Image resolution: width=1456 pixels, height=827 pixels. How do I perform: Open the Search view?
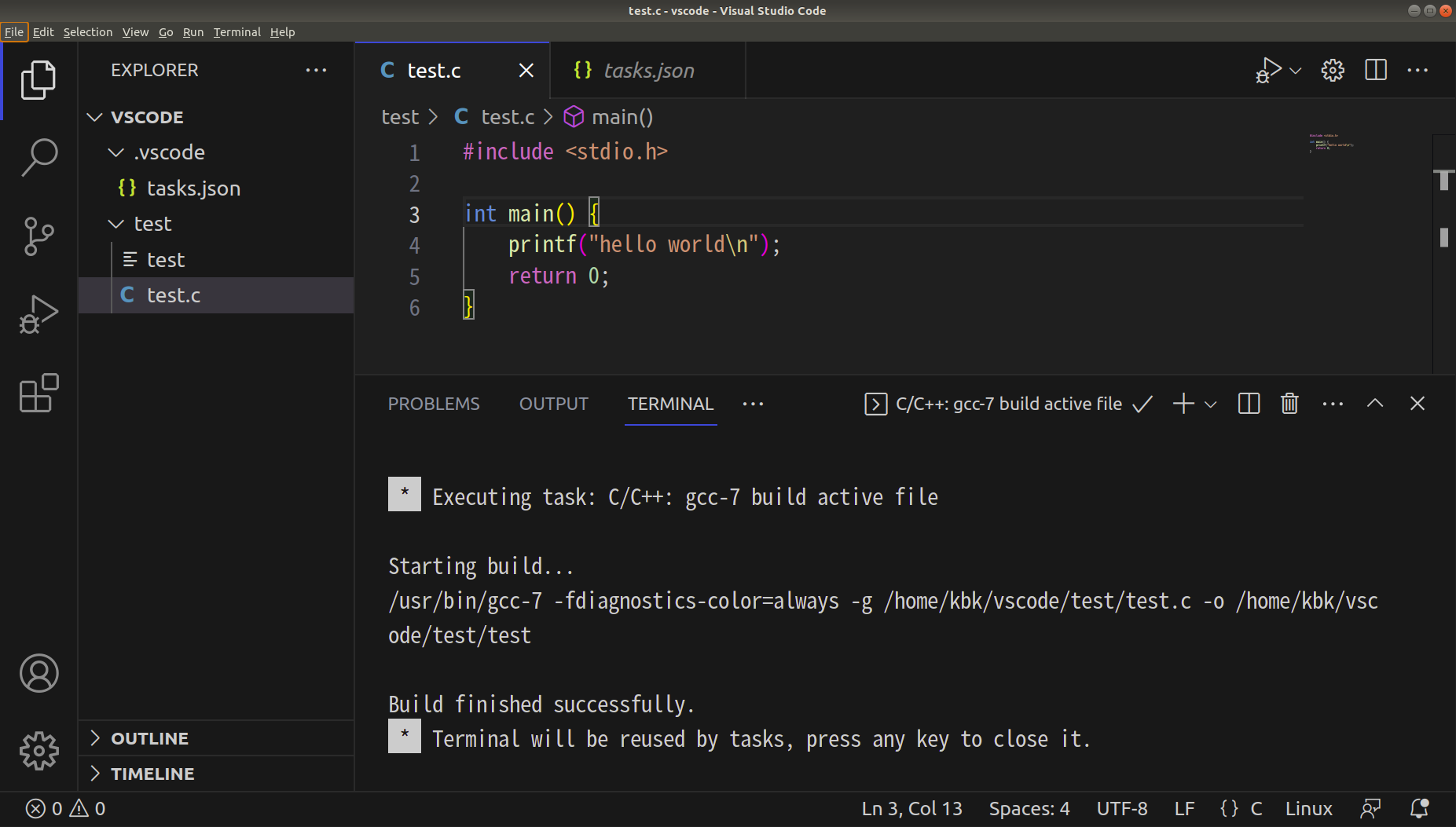39,157
